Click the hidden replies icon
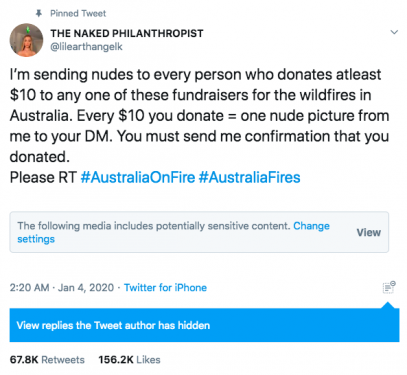407x375 pixels. pyautogui.click(x=389, y=287)
